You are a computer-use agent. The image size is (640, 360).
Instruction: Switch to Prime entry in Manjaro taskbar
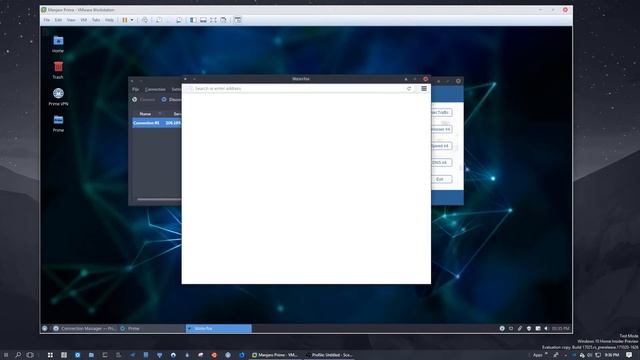(152, 329)
